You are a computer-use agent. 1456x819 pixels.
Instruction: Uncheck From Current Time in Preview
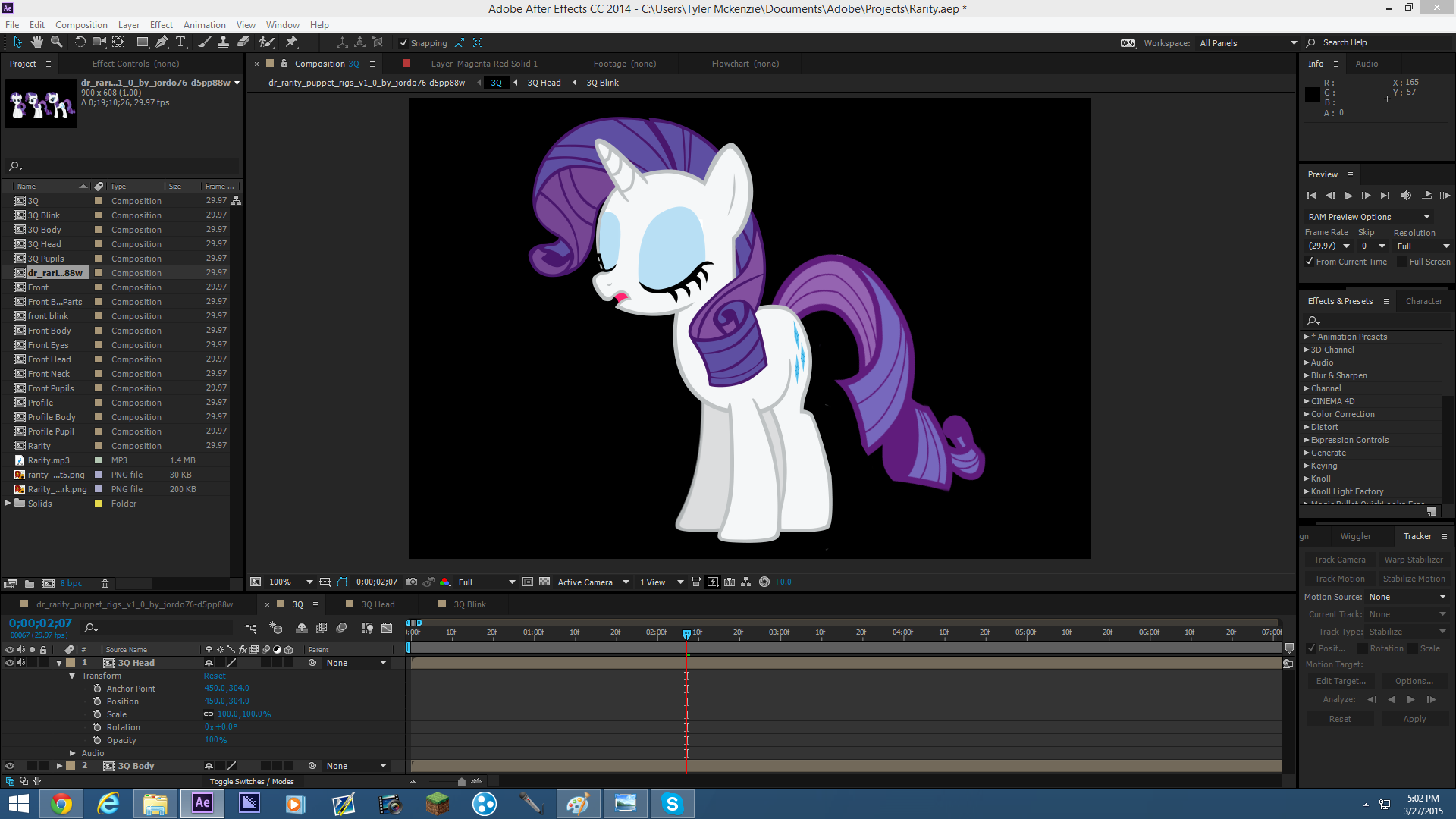tap(1310, 262)
